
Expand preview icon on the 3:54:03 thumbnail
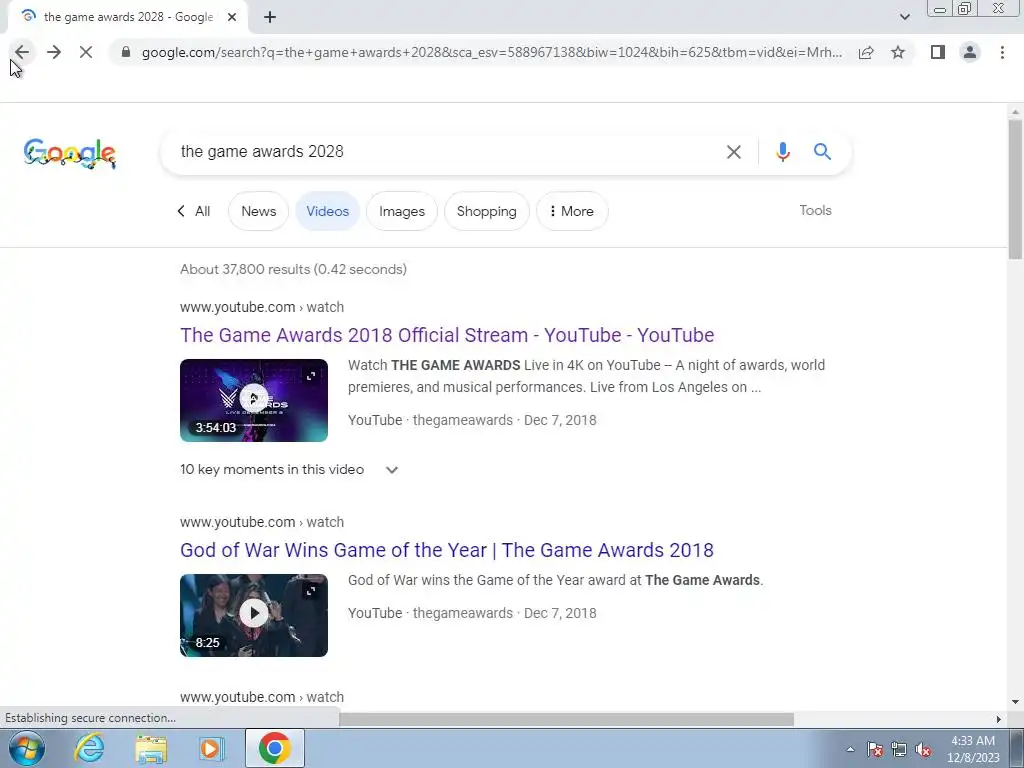311,376
